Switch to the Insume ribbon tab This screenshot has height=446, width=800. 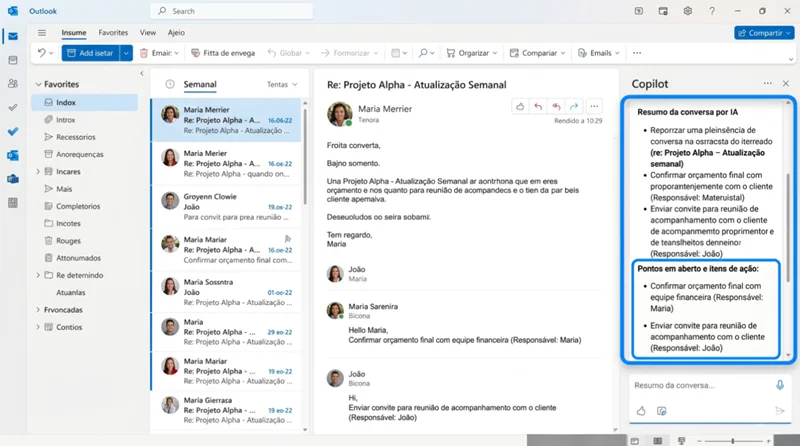[74, 33]
